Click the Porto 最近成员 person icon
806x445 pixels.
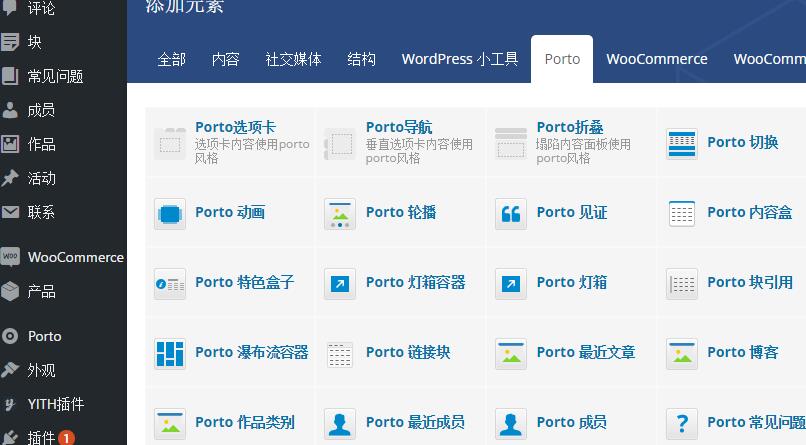pyautogui.click(x=340, y=423)
